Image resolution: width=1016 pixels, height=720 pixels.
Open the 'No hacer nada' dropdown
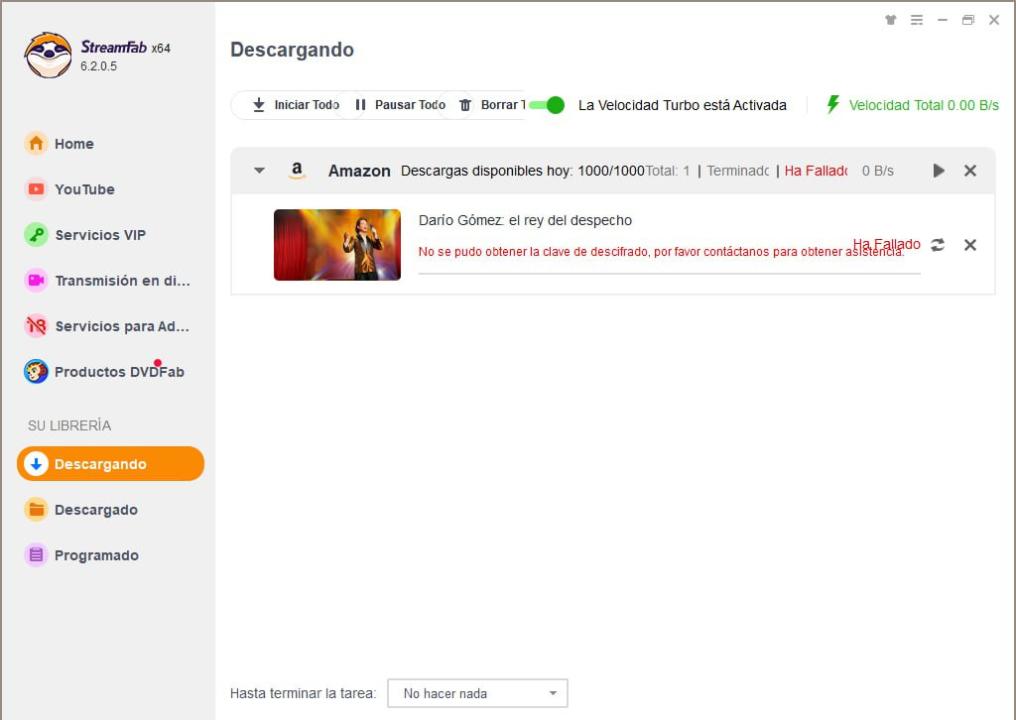(x=478, y=693)
